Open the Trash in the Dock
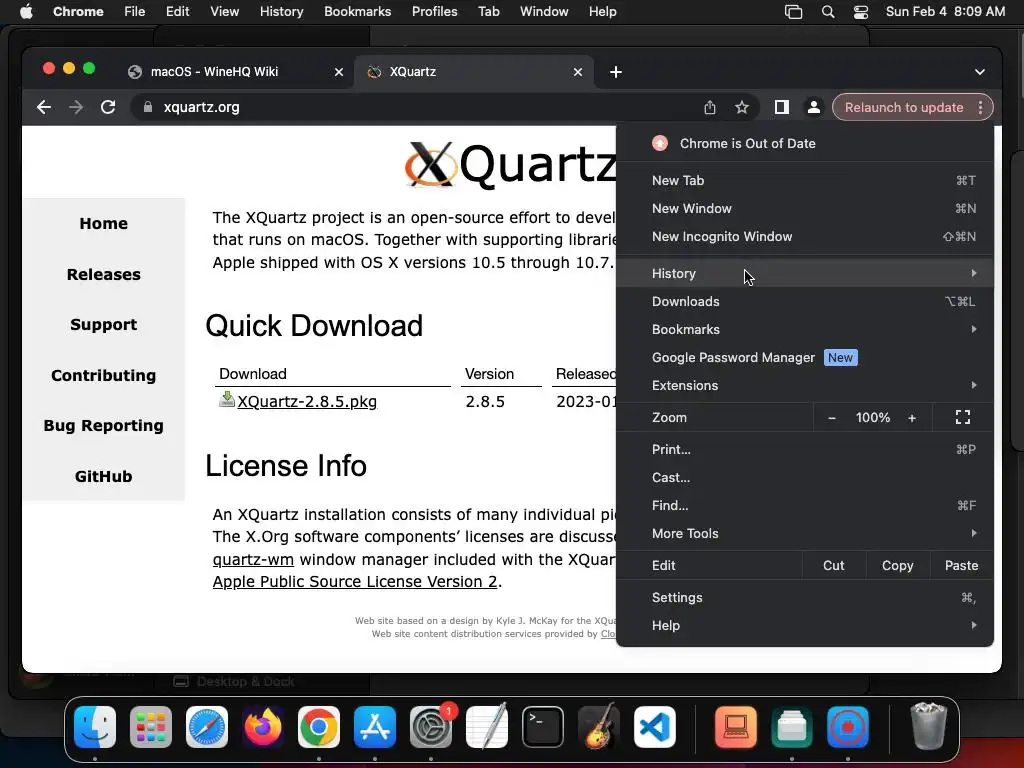This screenshot has height=768, width=1024. 928,726
